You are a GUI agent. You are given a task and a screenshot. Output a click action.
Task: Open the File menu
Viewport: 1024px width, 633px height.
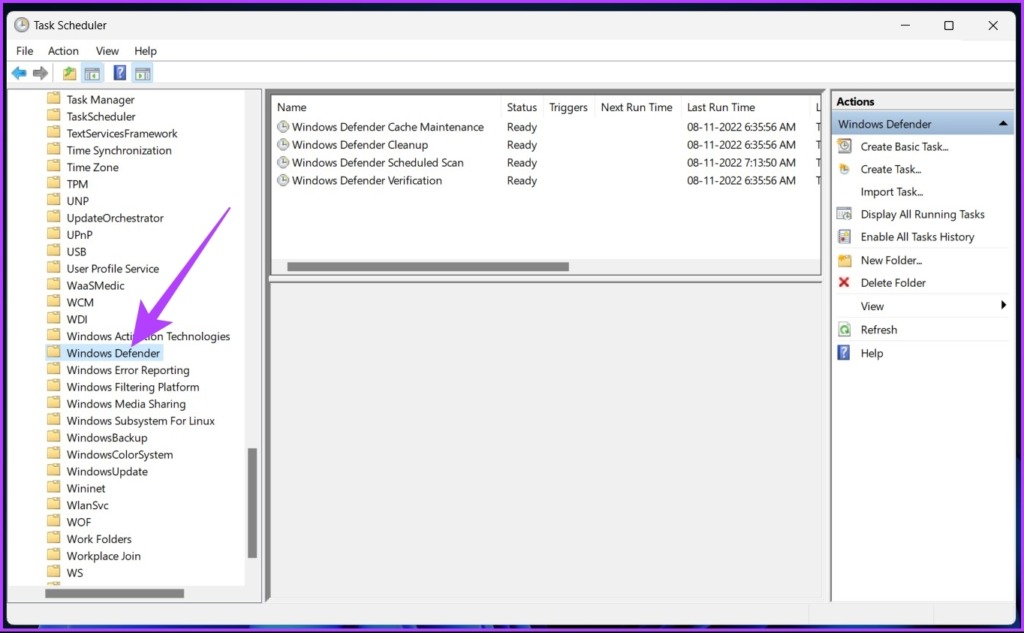point(25,50)
